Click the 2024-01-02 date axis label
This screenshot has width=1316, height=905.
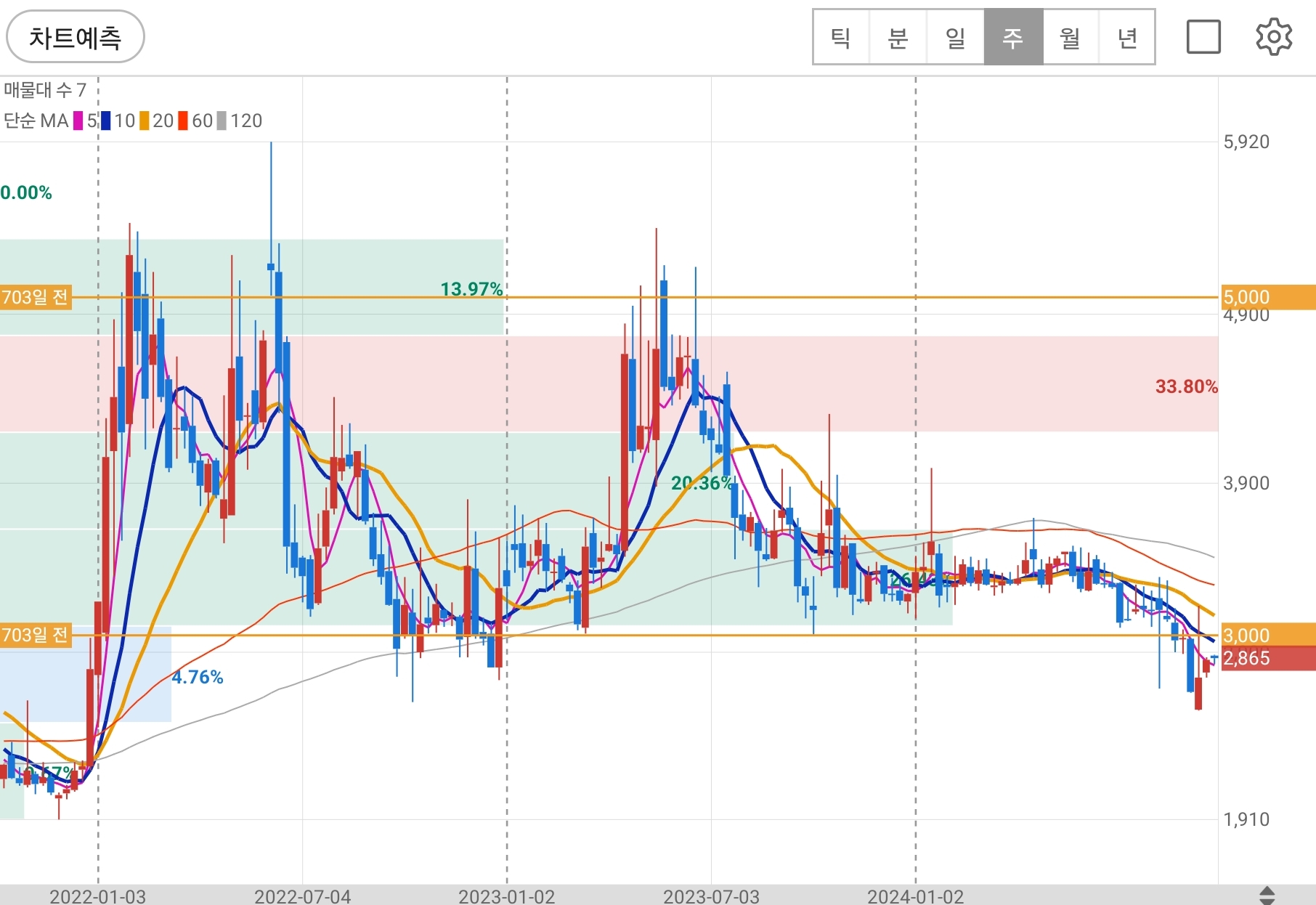[x=915, y=896]
